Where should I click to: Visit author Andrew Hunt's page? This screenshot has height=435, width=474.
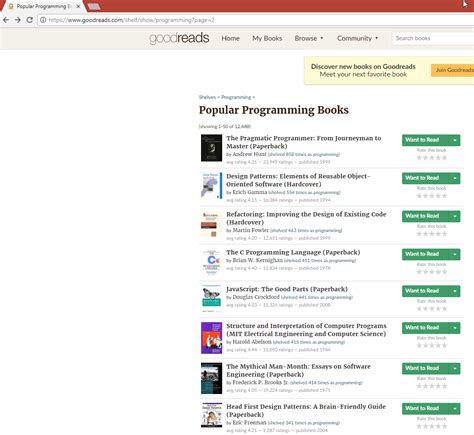(x=249, y=154)
